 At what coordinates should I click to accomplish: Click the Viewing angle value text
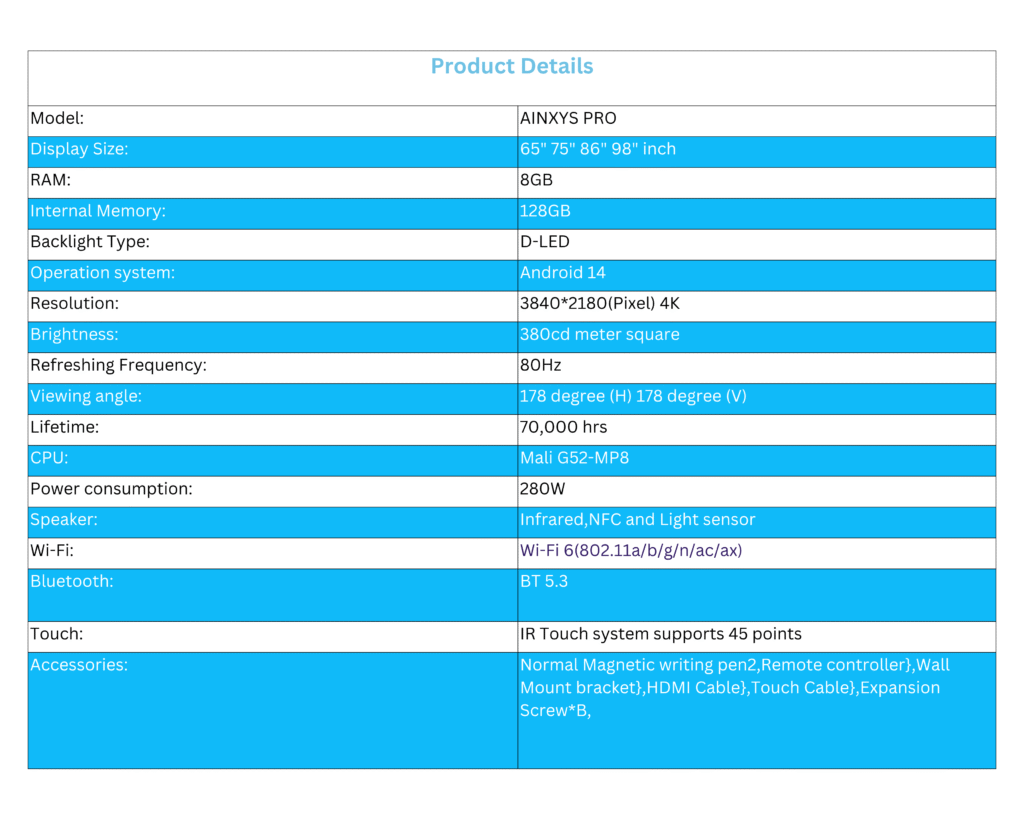click(633, 396)
